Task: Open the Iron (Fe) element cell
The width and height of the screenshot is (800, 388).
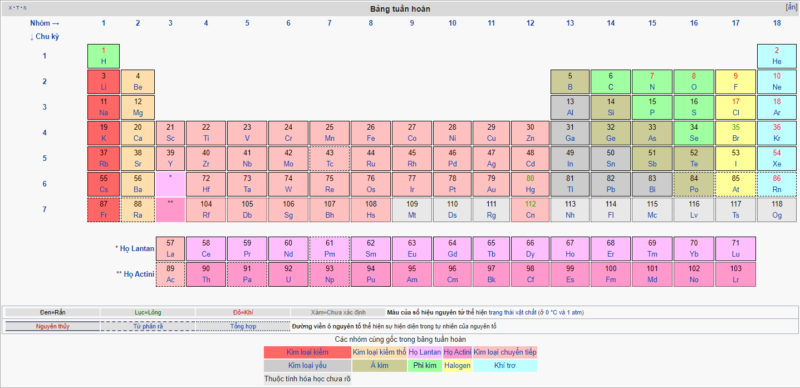Action: coord(370,133)
